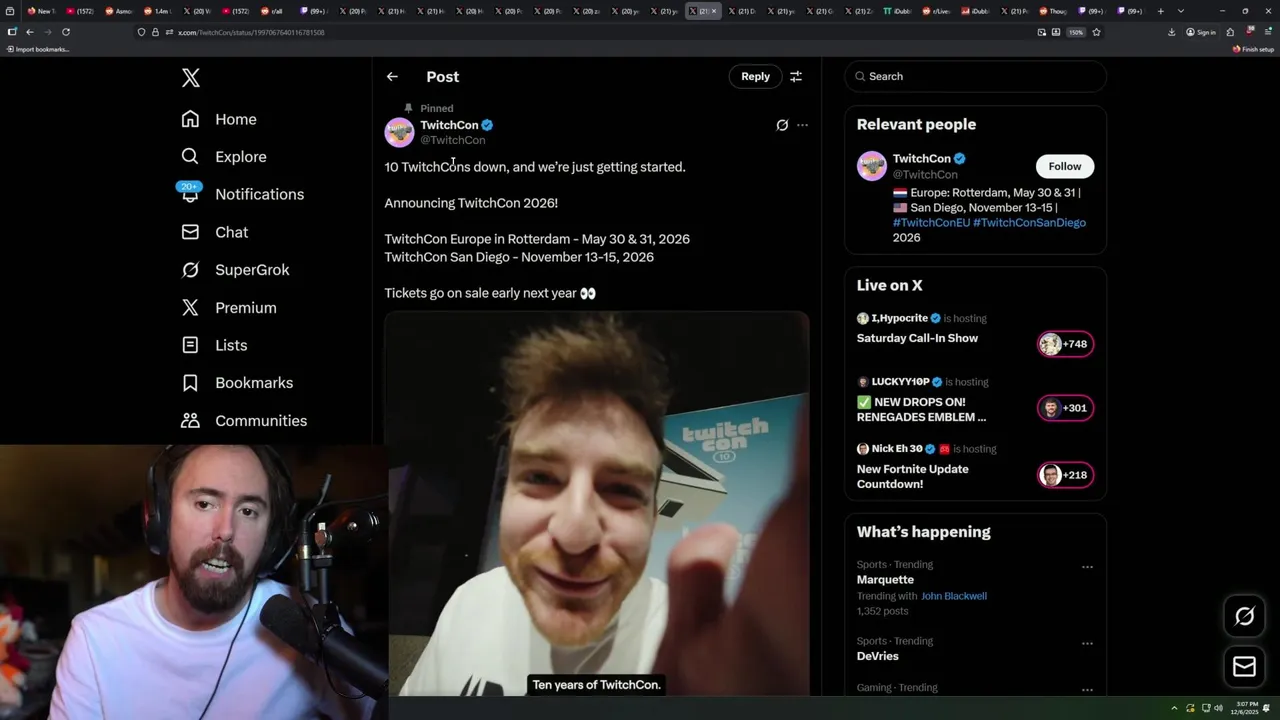1280x720 pixels.
Task: Click the volume icon in system tray
Action: click(1218, 708)
